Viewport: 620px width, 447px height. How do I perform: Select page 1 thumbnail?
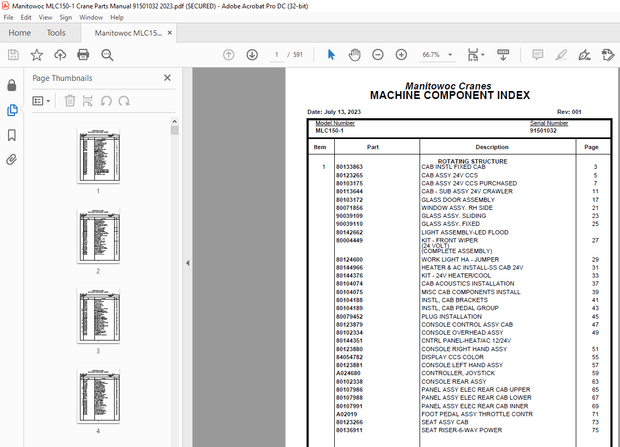(98, 155)
